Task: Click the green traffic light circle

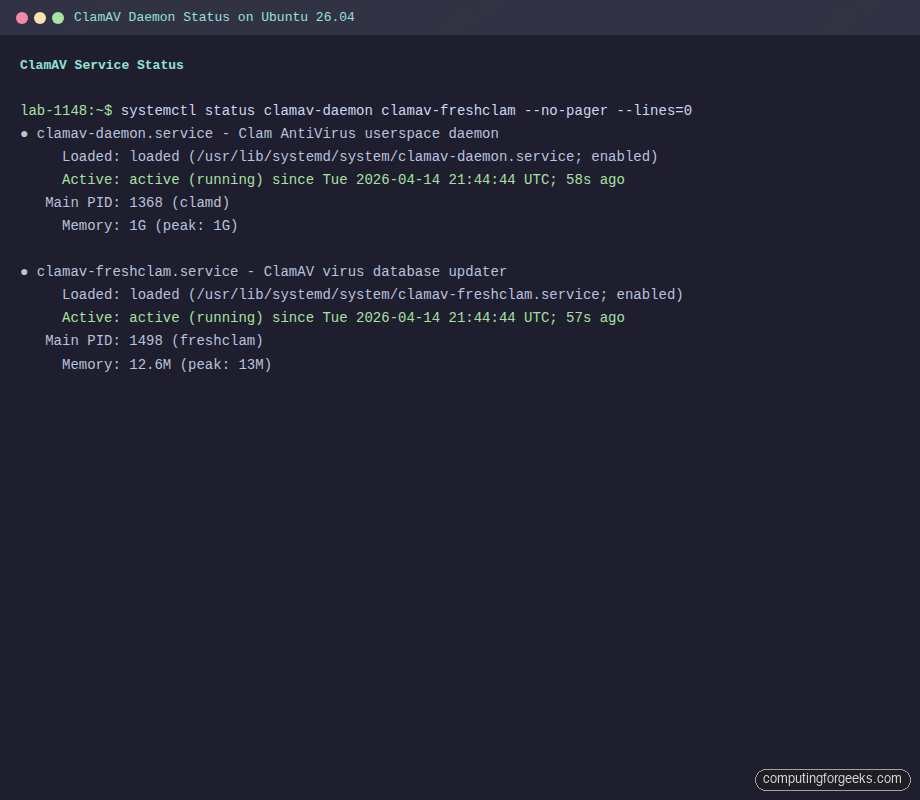Action: [x=58, y=17]
